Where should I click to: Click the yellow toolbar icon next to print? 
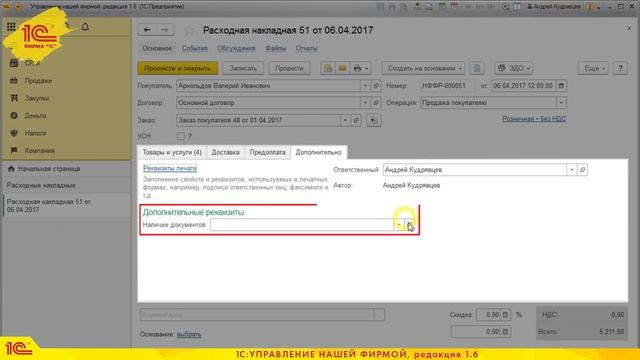click(x=342, y=68)
